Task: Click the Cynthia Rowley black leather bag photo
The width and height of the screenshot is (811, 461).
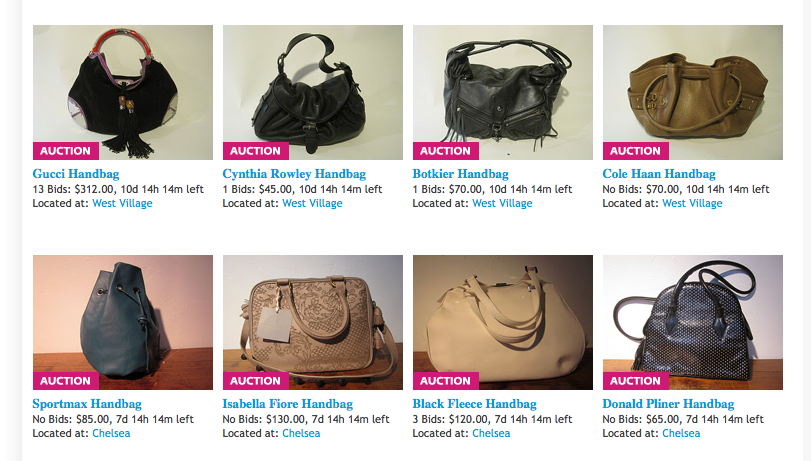Action: coord(312,92)
